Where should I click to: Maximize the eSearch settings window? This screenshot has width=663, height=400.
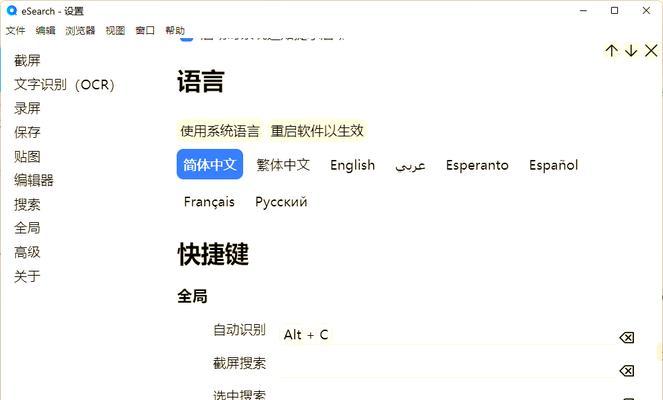[x=615, y=11]
